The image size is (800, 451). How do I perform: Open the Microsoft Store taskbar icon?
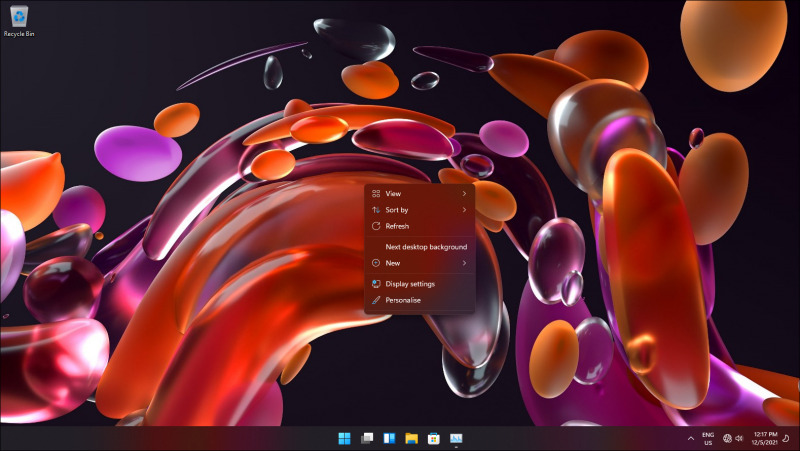(433, 438)
